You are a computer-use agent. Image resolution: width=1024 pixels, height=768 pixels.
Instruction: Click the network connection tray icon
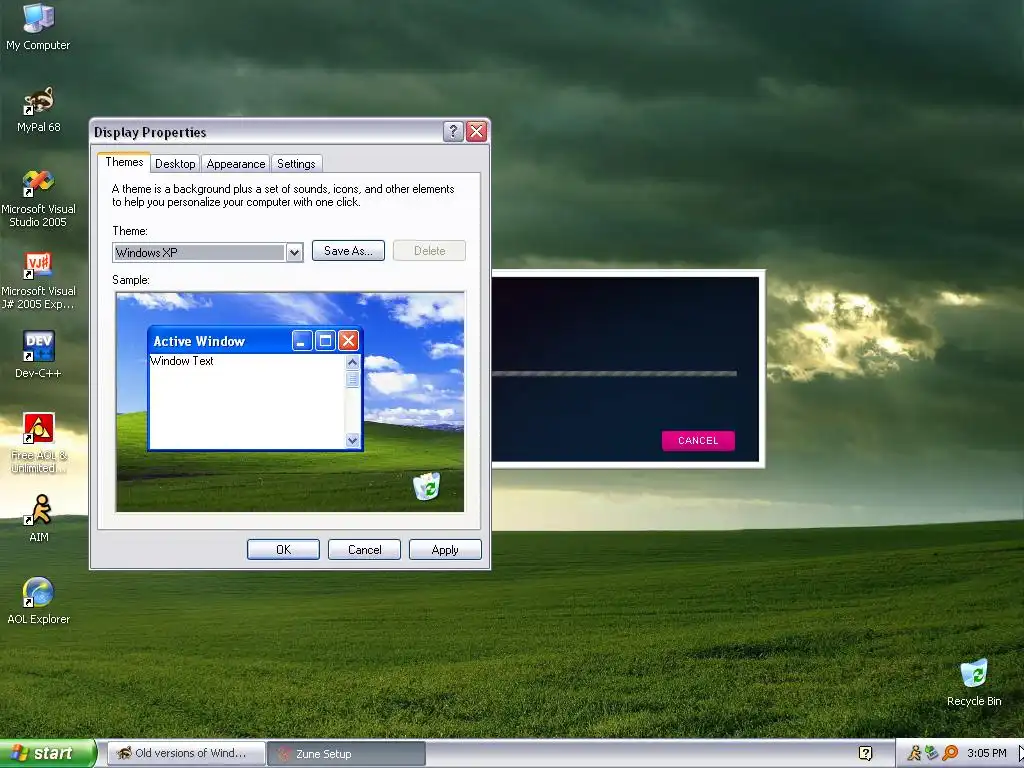tap(932, 753)
